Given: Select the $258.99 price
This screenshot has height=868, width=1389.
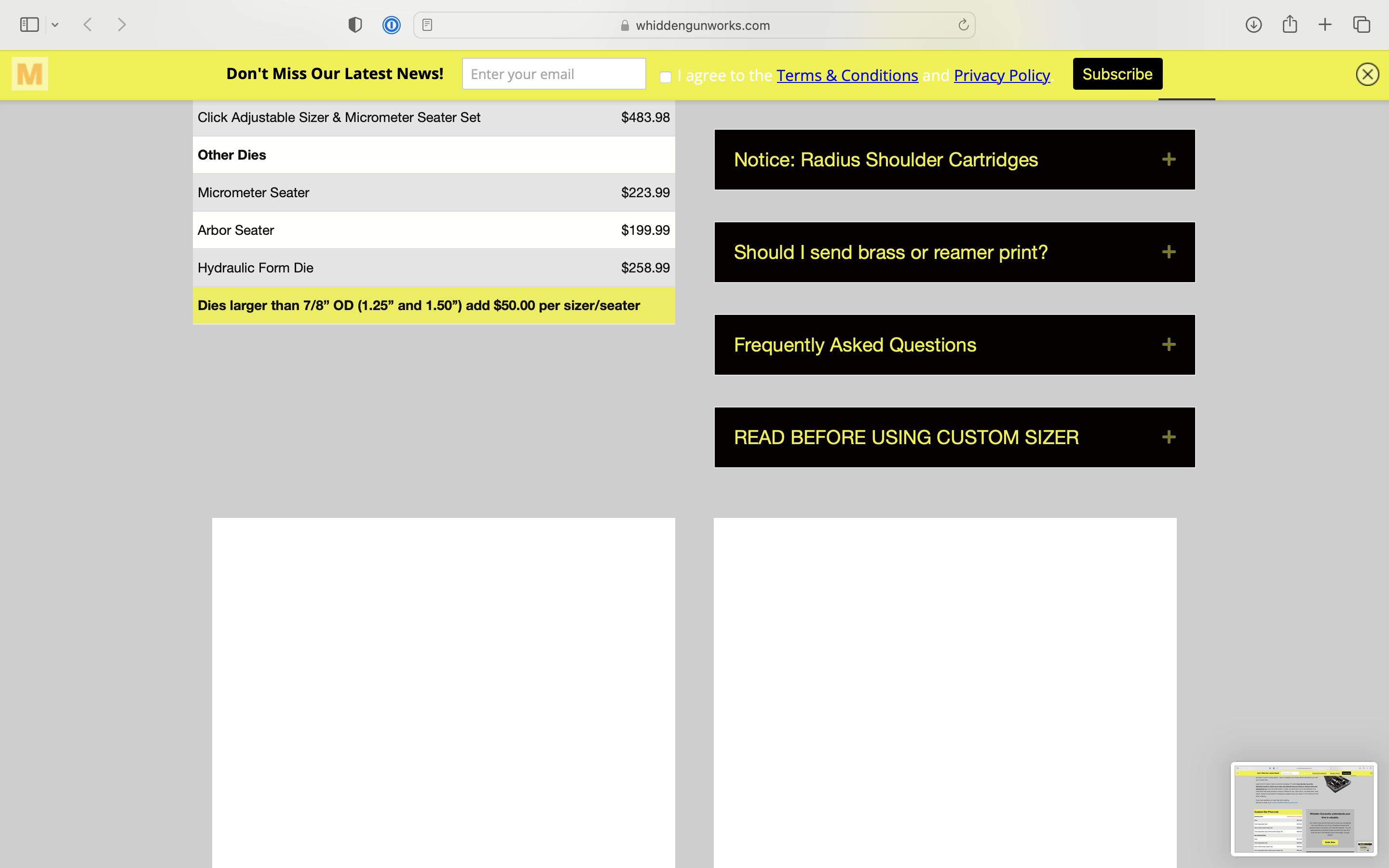Looking at the screenshot, I should [645, 268].
